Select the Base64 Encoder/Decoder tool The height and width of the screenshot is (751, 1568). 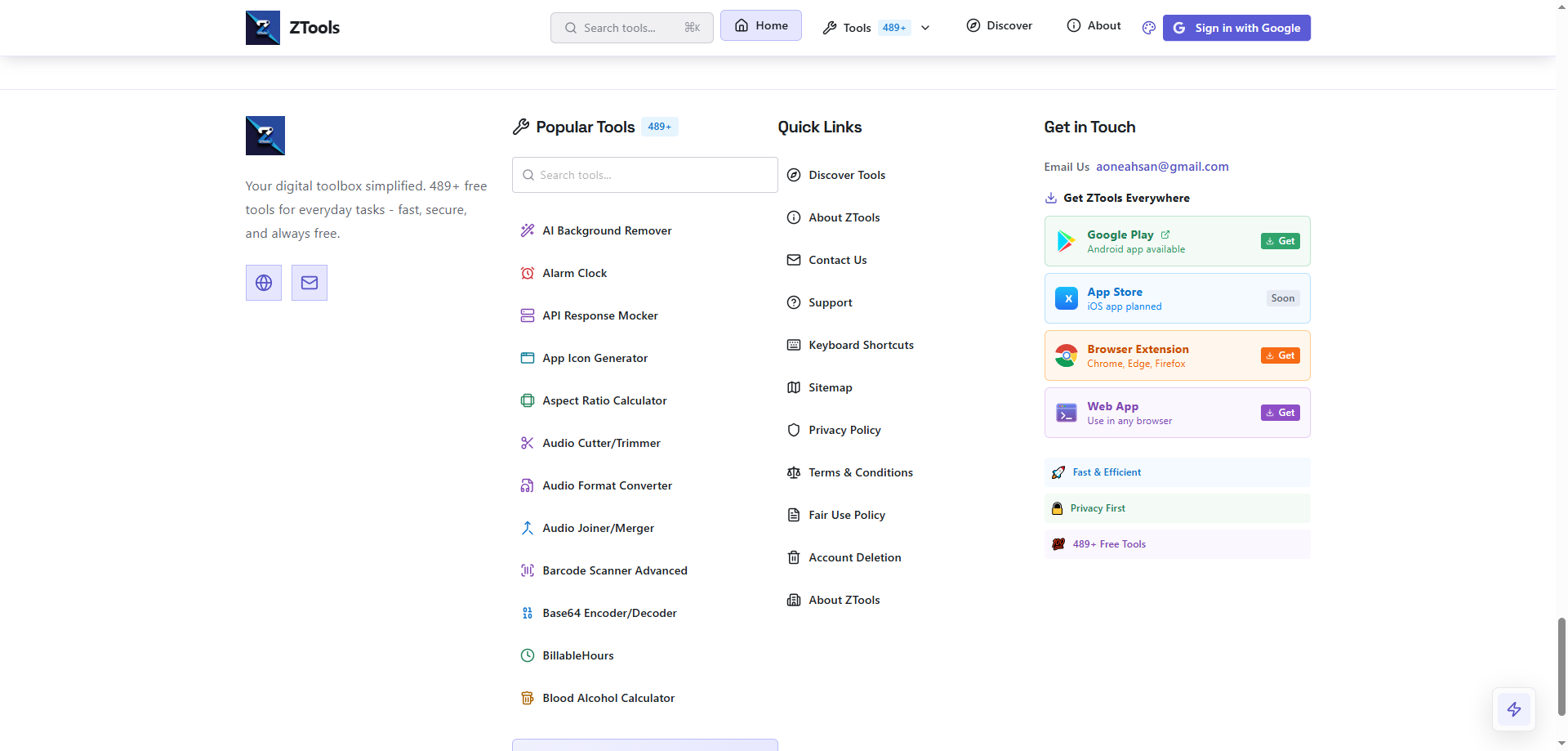click(x=609, y=613)
